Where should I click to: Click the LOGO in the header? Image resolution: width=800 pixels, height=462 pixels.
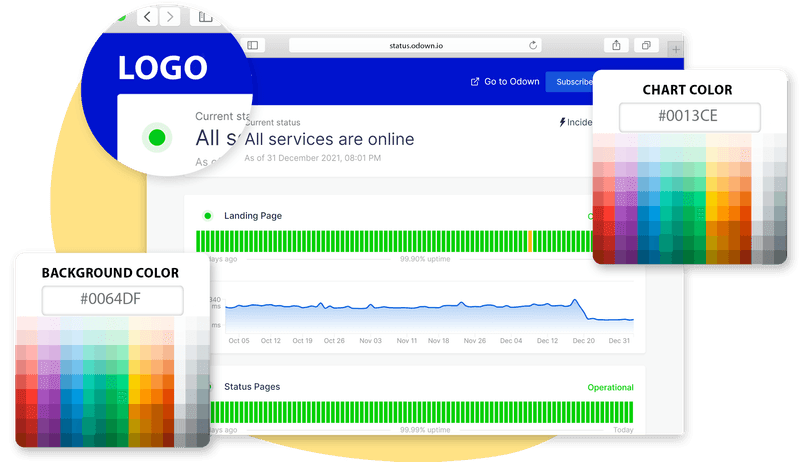[x=162, y=68]
